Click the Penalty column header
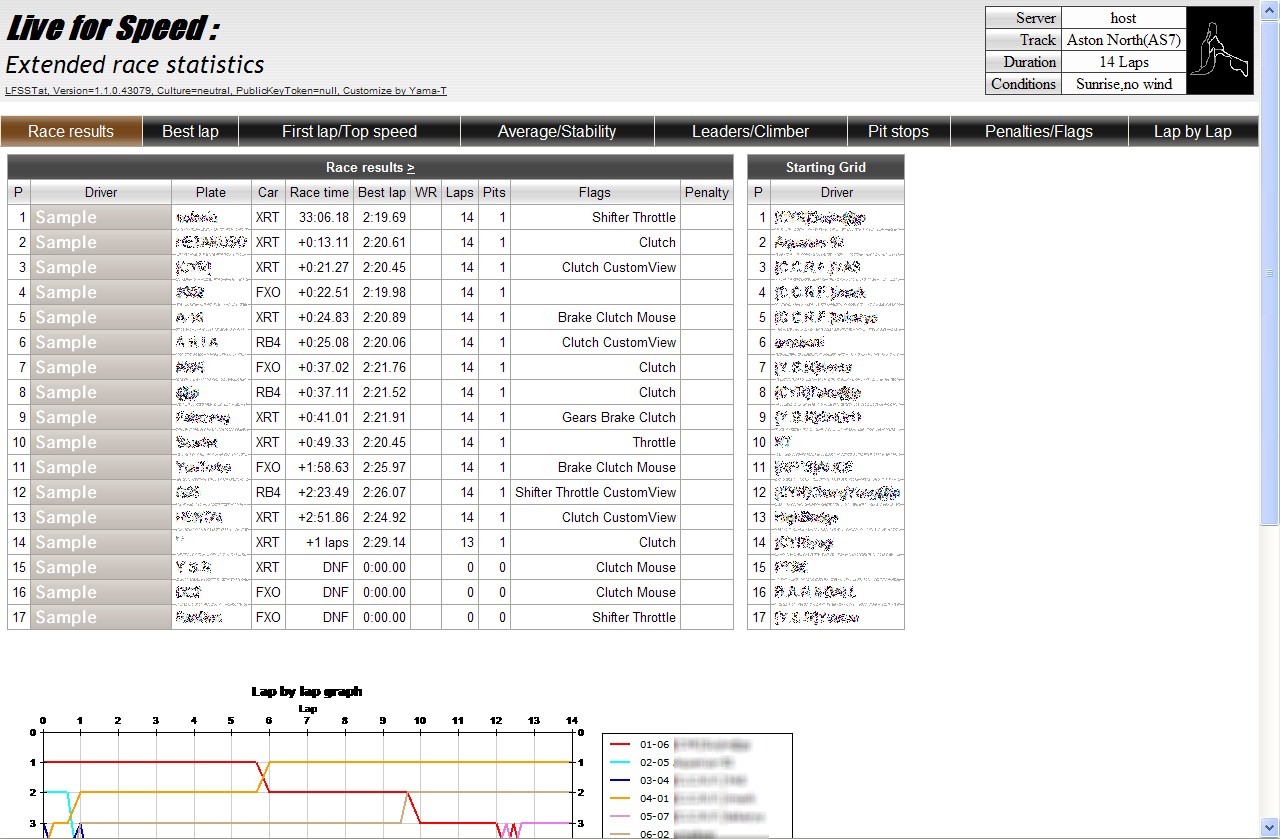1280x839 pixels. pos(707,192)
